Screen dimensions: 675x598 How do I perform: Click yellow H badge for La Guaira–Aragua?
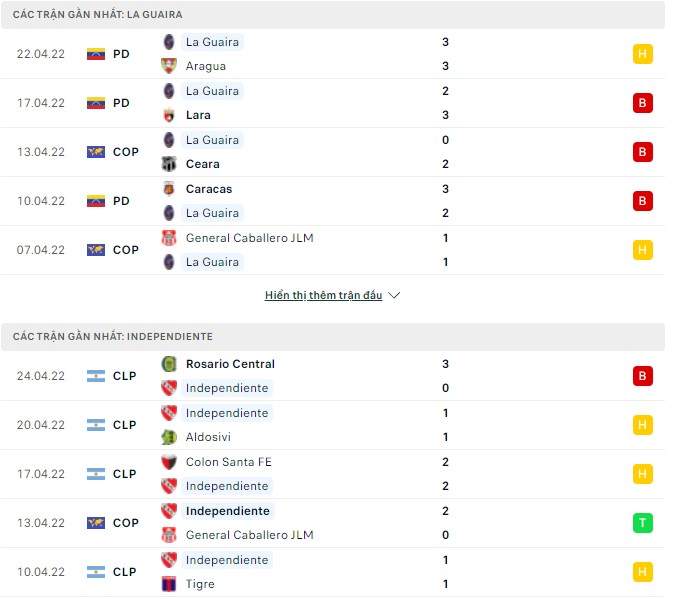pyautogui.click(x=643, y=54)
